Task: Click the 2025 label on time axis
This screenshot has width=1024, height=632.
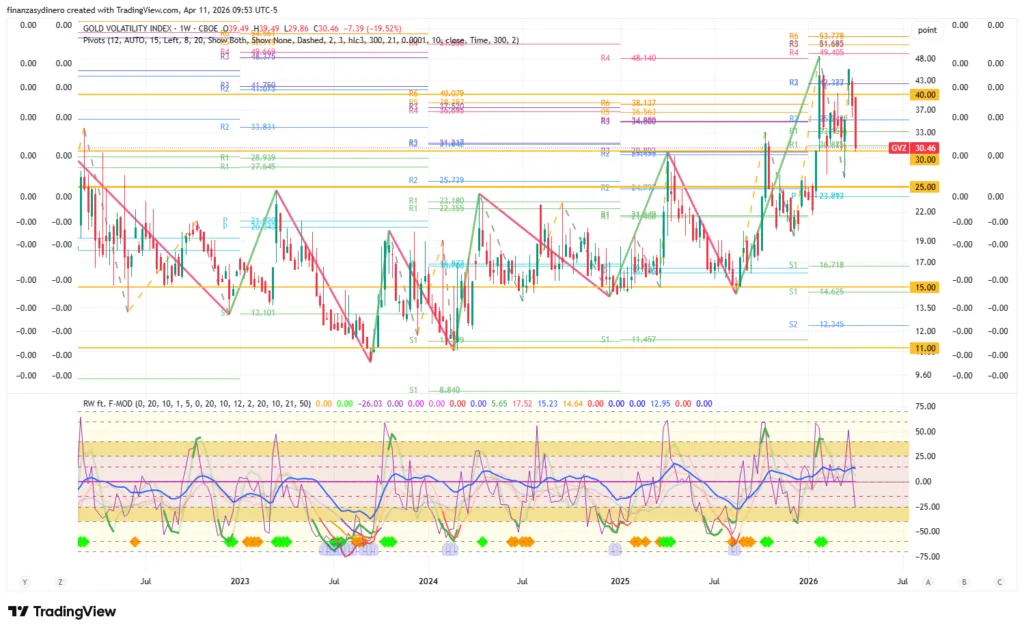Action: pos(619,580)
